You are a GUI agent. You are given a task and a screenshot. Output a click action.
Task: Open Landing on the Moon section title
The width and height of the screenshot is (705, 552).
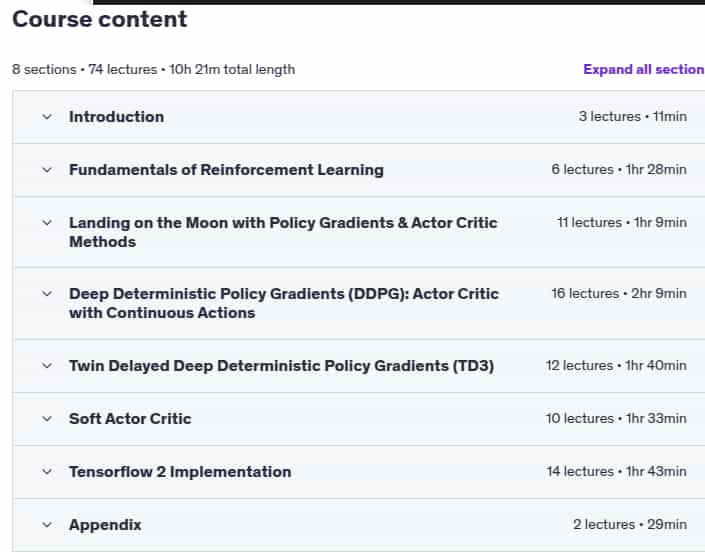pyautogui.click(x=283, y=232)
